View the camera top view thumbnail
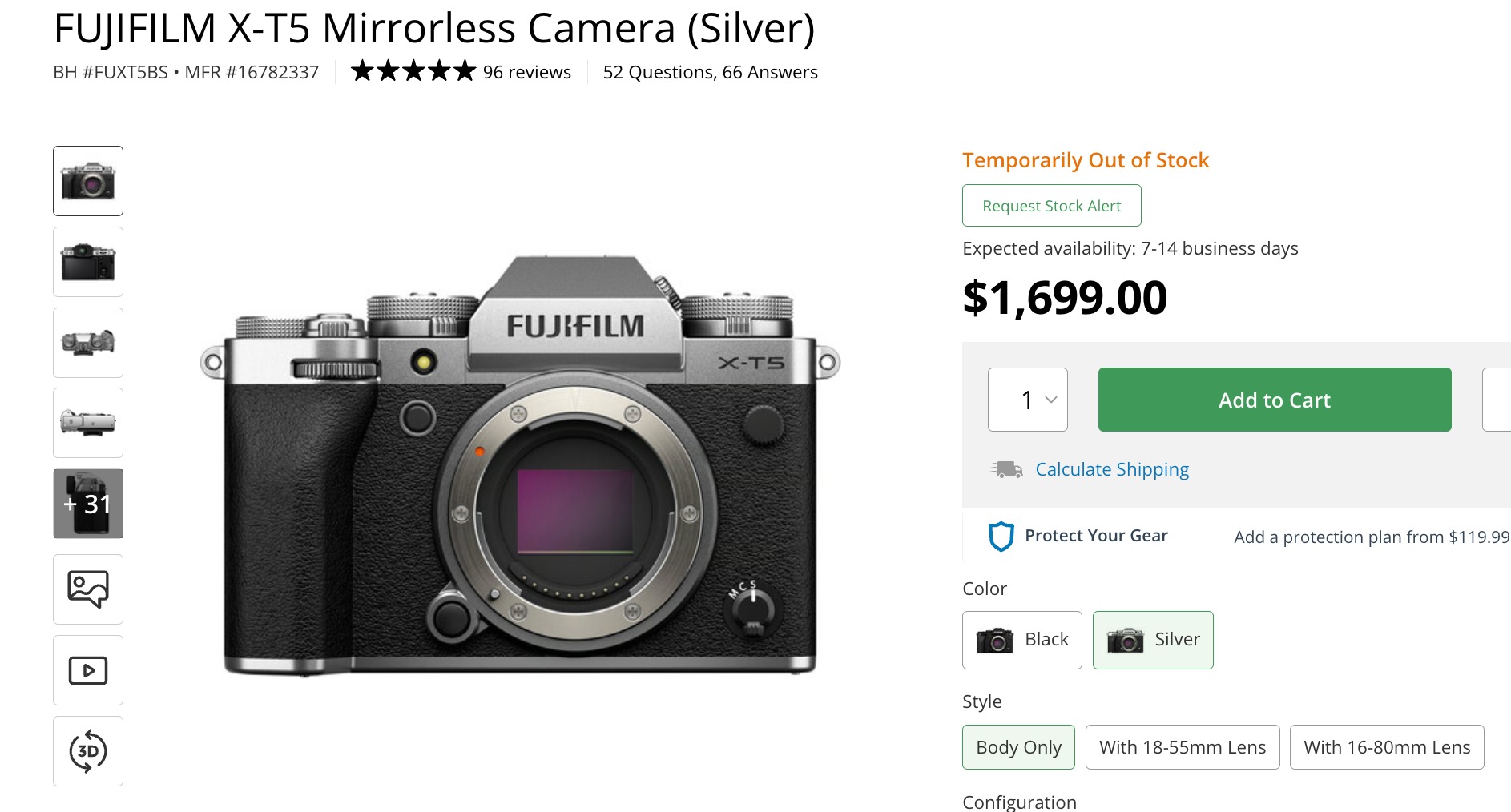The height and width of the screenshot is (812, 1511). (87, 342)
